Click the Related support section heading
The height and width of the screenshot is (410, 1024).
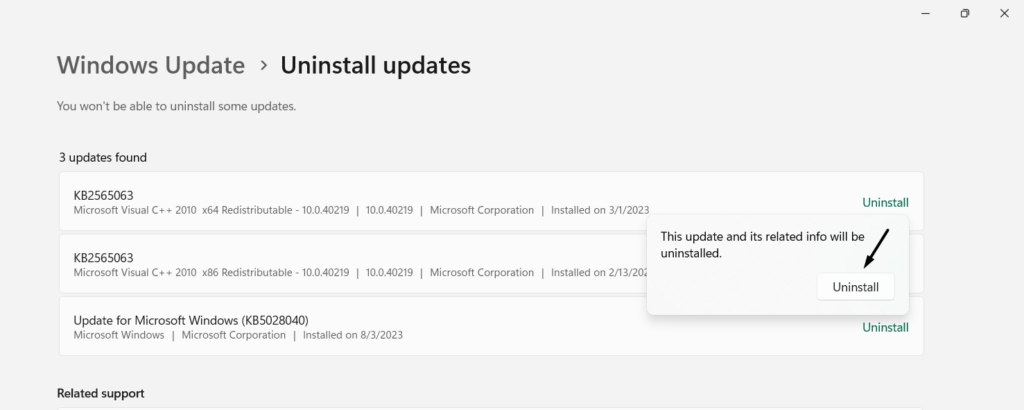click(x=100, y=393)
